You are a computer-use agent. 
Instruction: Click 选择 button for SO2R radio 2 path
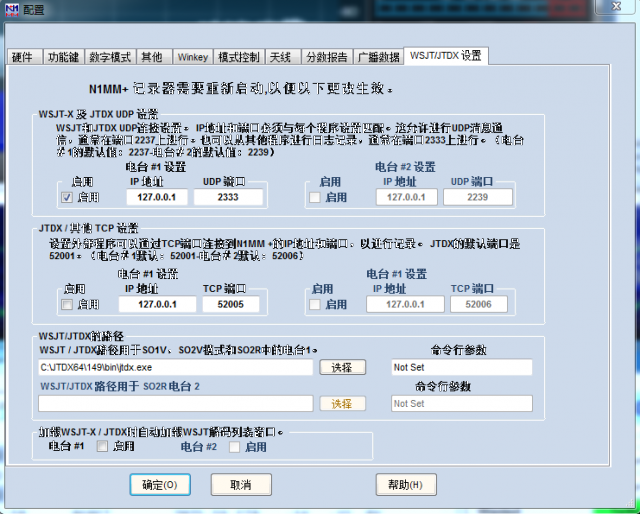pyautogui.click(x=342, y=404)
